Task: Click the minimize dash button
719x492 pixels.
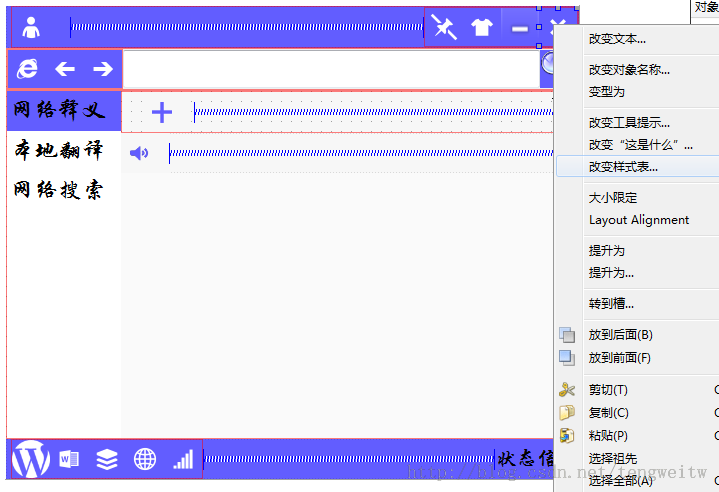Action: point(520,29)
